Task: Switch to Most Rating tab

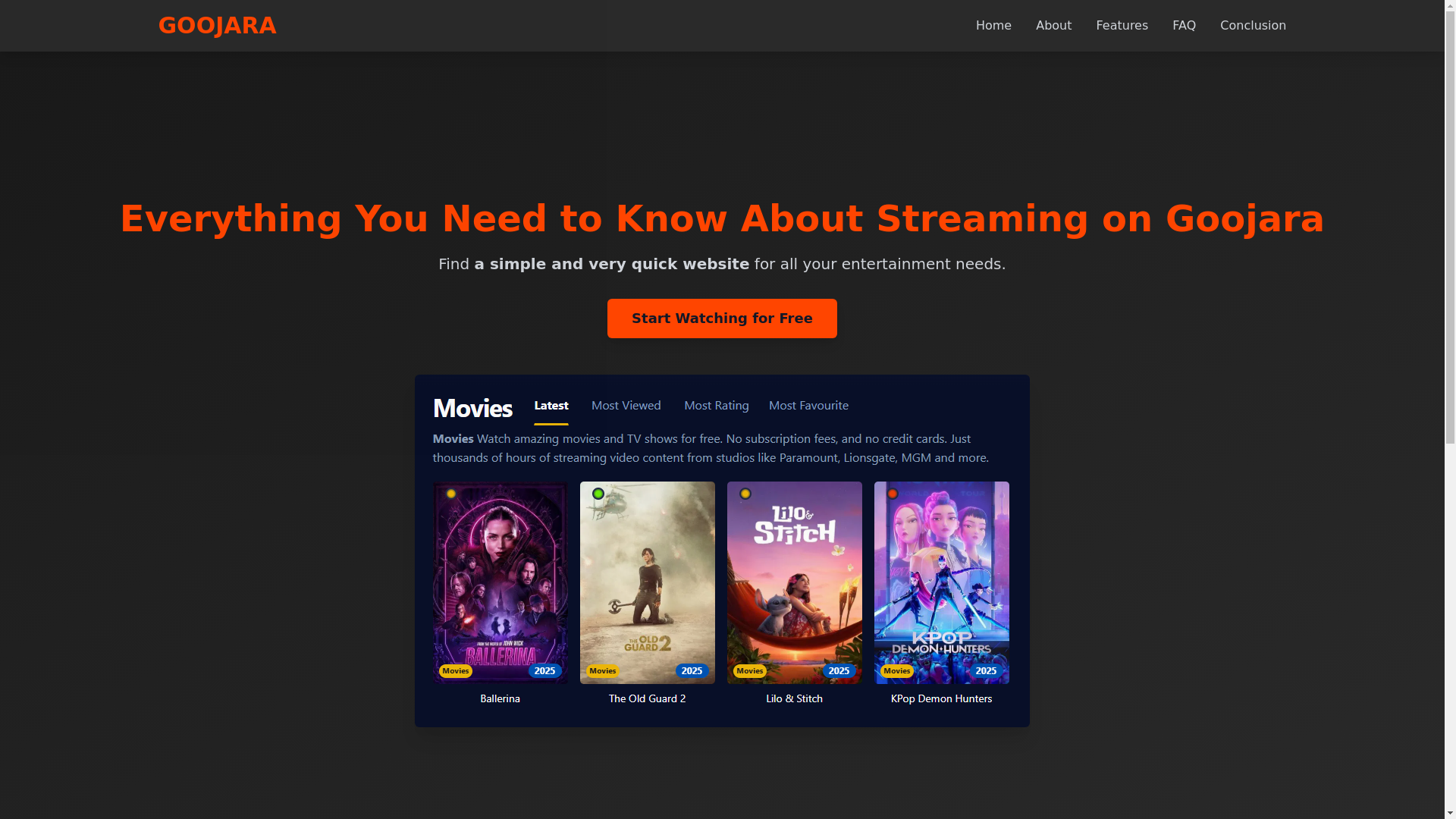Action: point(717,406)
